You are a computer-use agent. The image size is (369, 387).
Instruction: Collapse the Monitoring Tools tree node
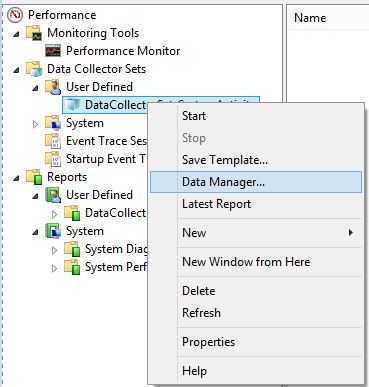click(x=16, y=34)
